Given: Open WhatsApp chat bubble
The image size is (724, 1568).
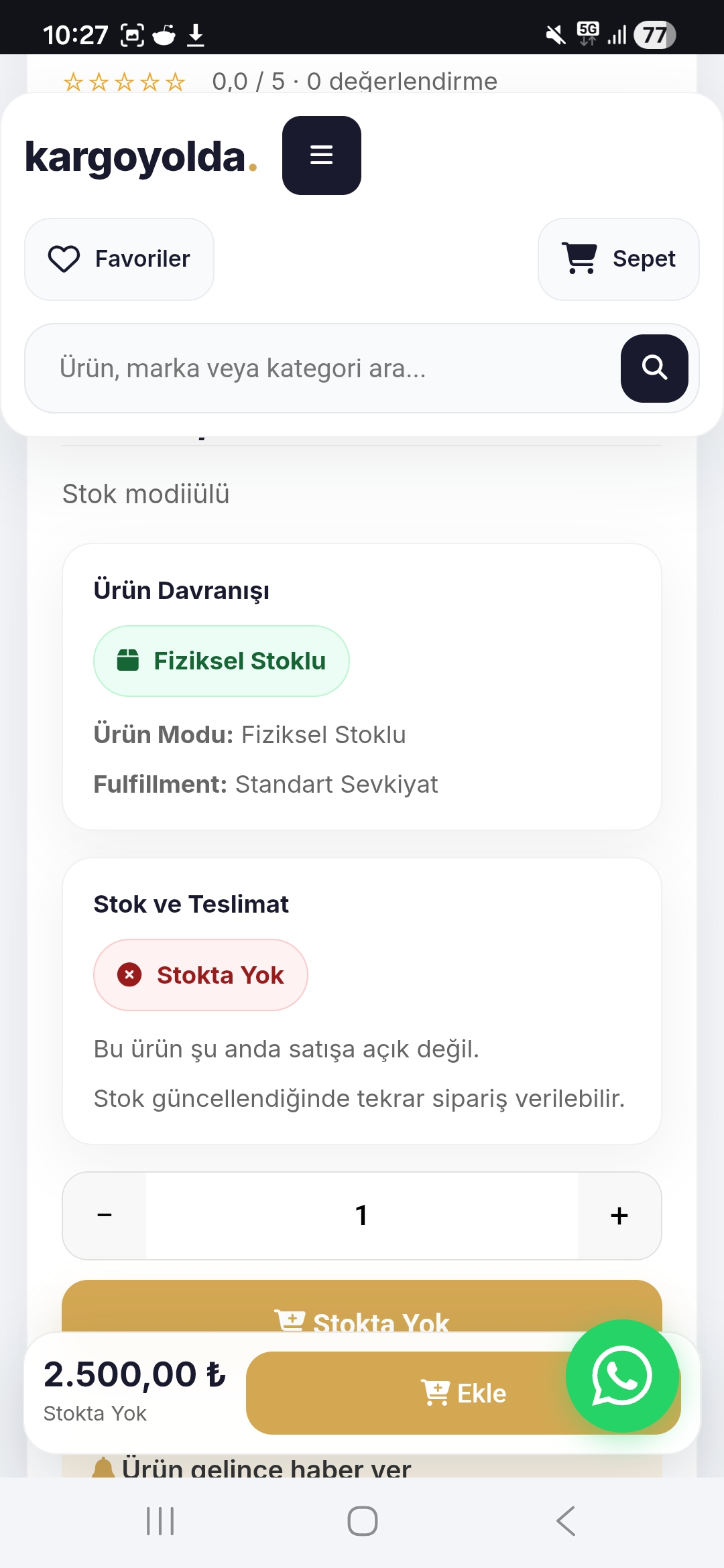Looking at the screenshot, I should pyautogui.click(x=622, y=1376).
